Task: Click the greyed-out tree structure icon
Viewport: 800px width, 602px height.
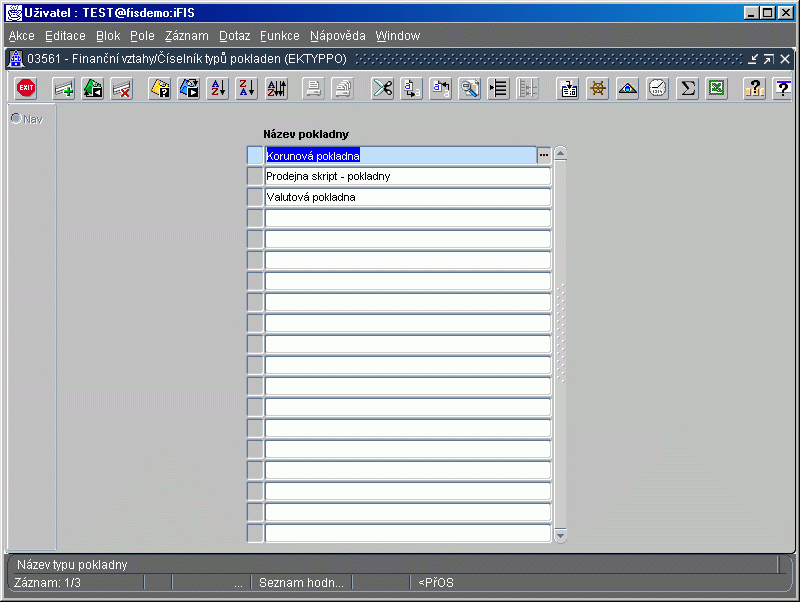Action: (x=528, y=88)
